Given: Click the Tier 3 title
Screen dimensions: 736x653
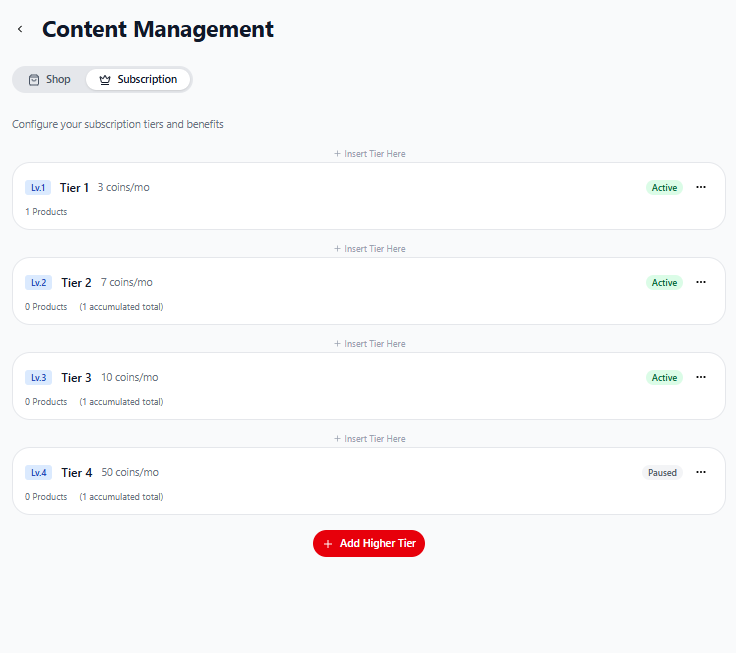Looking at the screenshot, I should (76, 377).
